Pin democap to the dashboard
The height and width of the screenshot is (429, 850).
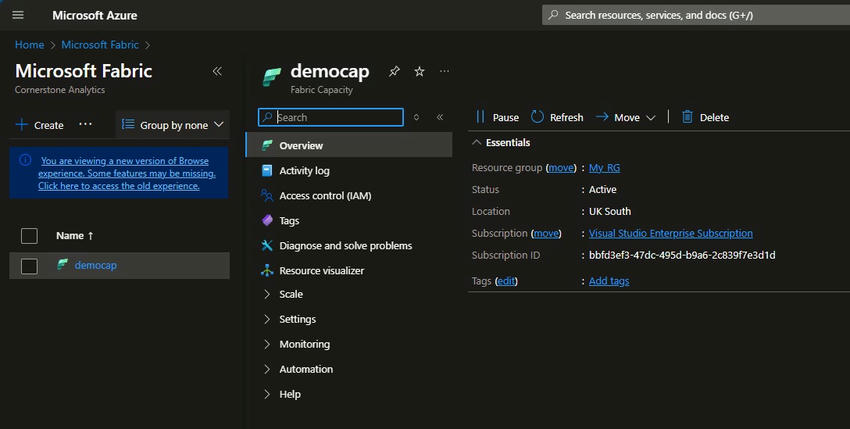coord(394,72)
